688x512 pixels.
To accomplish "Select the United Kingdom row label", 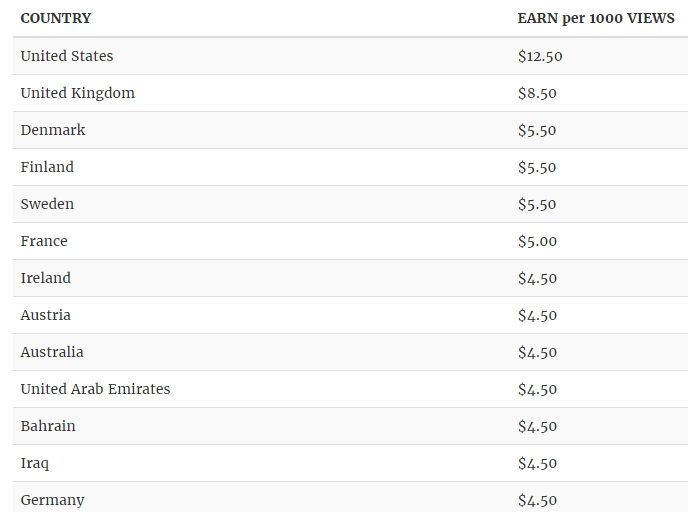I will coord(78,93).
